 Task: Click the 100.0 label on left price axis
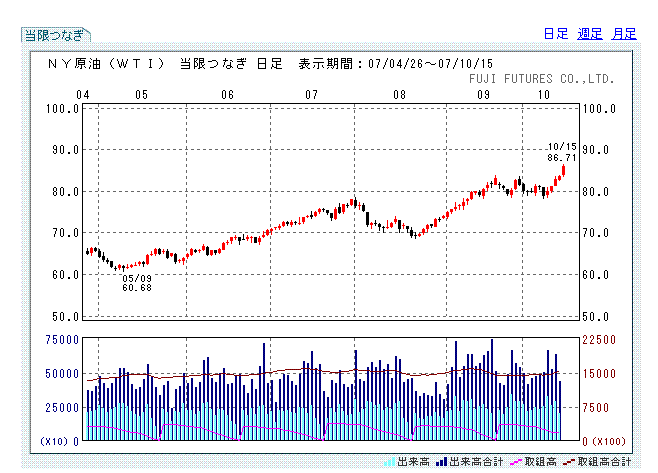click(x=65, y=108)
